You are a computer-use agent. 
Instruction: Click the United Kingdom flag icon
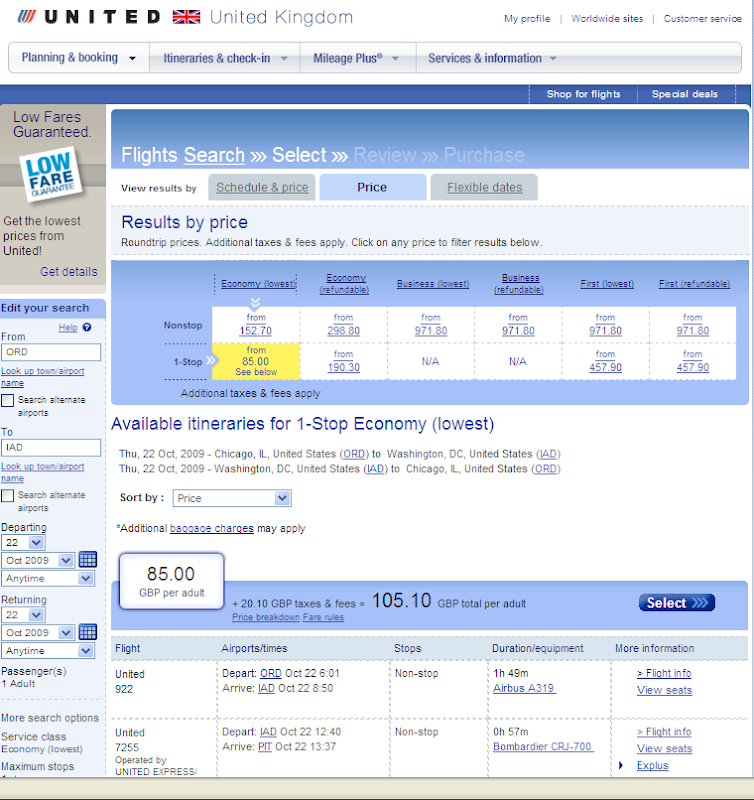186,17
